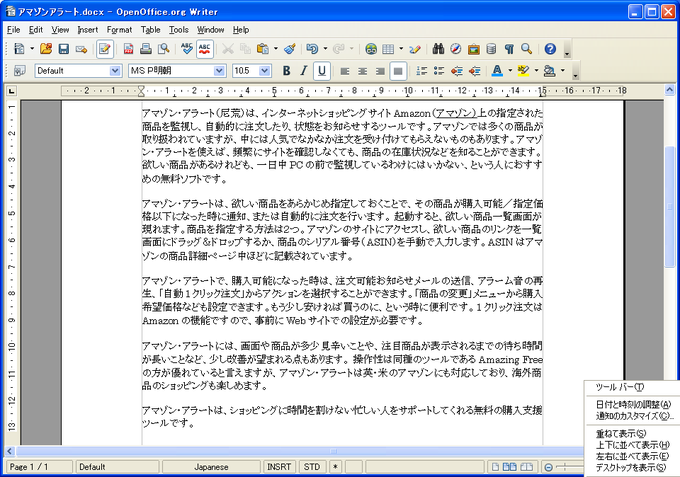Viewport: 680px width, 477px height.
Task: Run Spelling and Grammar check icon
Action: [187, 49]
